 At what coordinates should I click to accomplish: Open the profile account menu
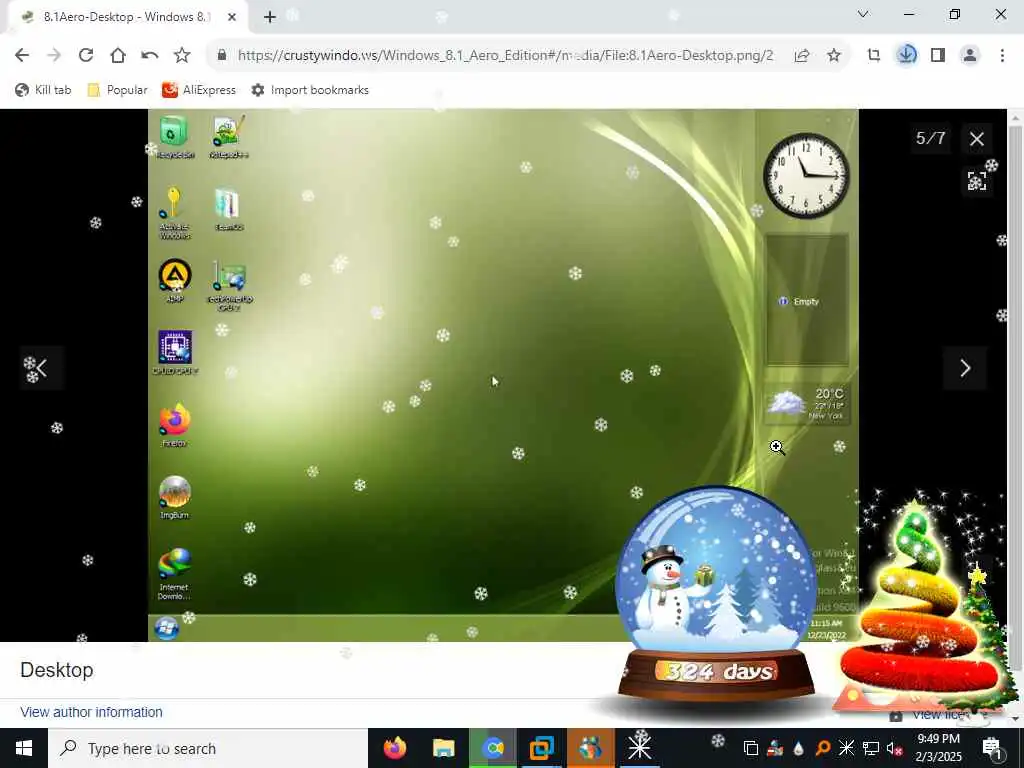[x=970, y=56]
